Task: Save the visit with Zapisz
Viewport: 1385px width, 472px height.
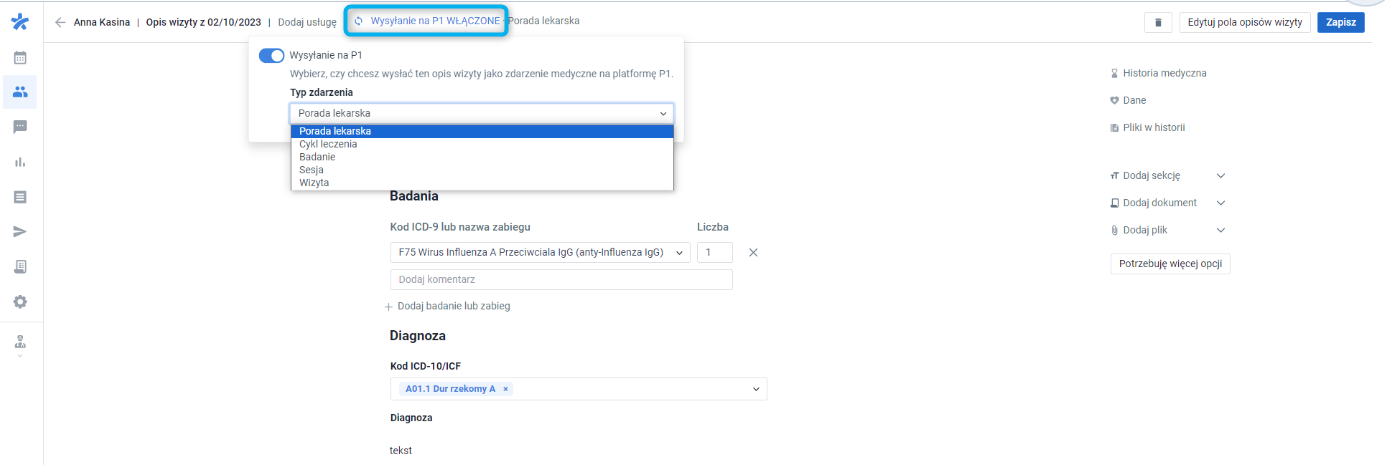Action: pos(1341,22)
